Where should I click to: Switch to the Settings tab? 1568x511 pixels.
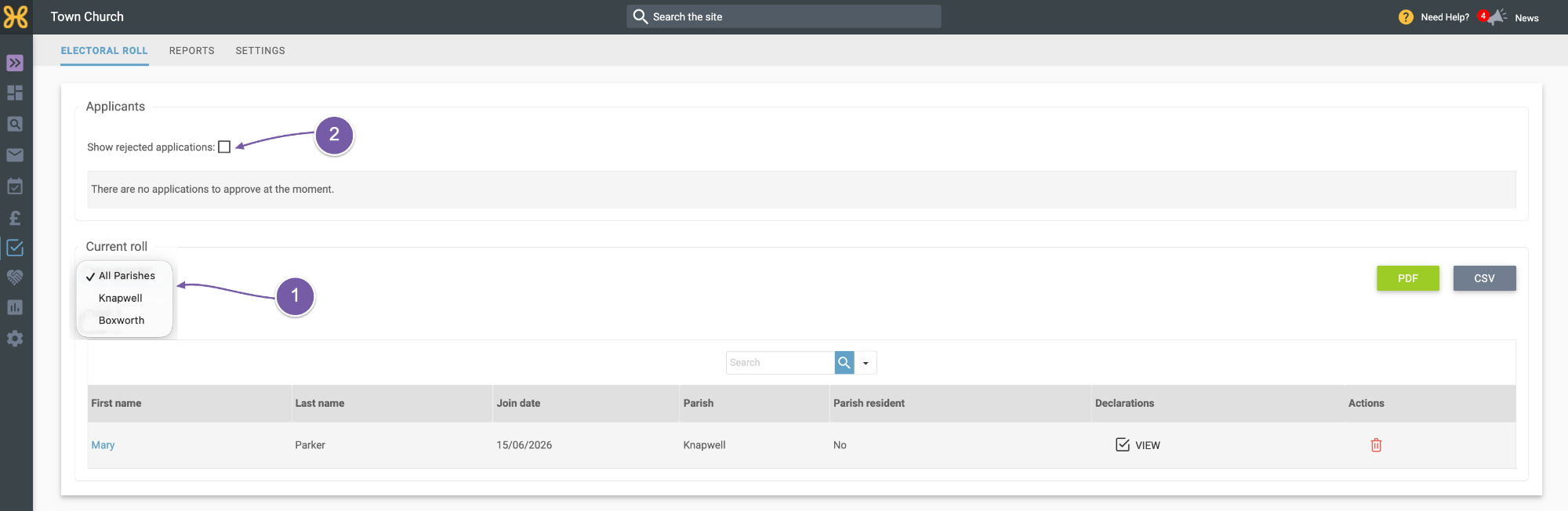[260, 51]
